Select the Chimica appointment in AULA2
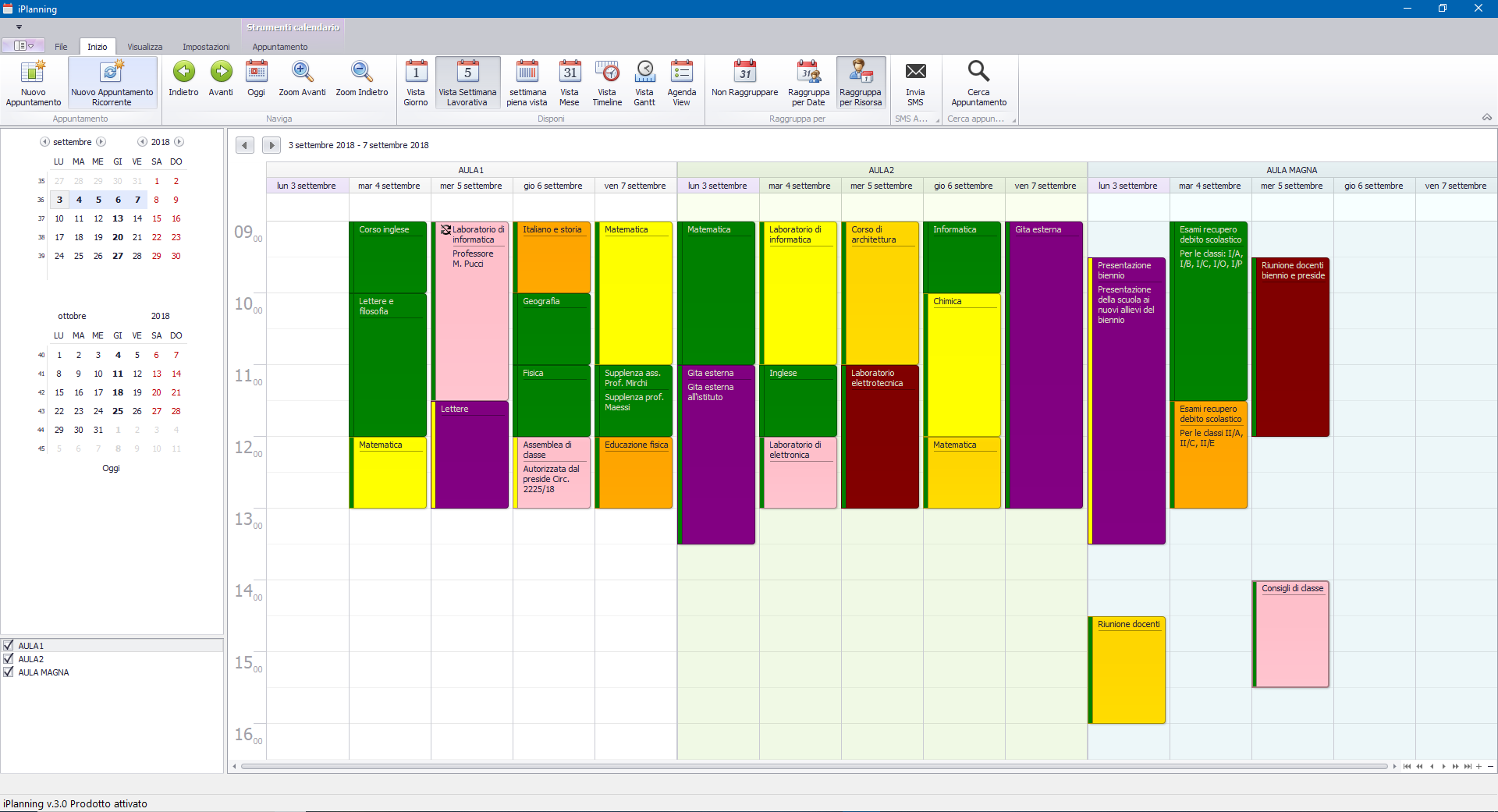The width and height of the screenshot is (1498, 812). tap(962, 365)
